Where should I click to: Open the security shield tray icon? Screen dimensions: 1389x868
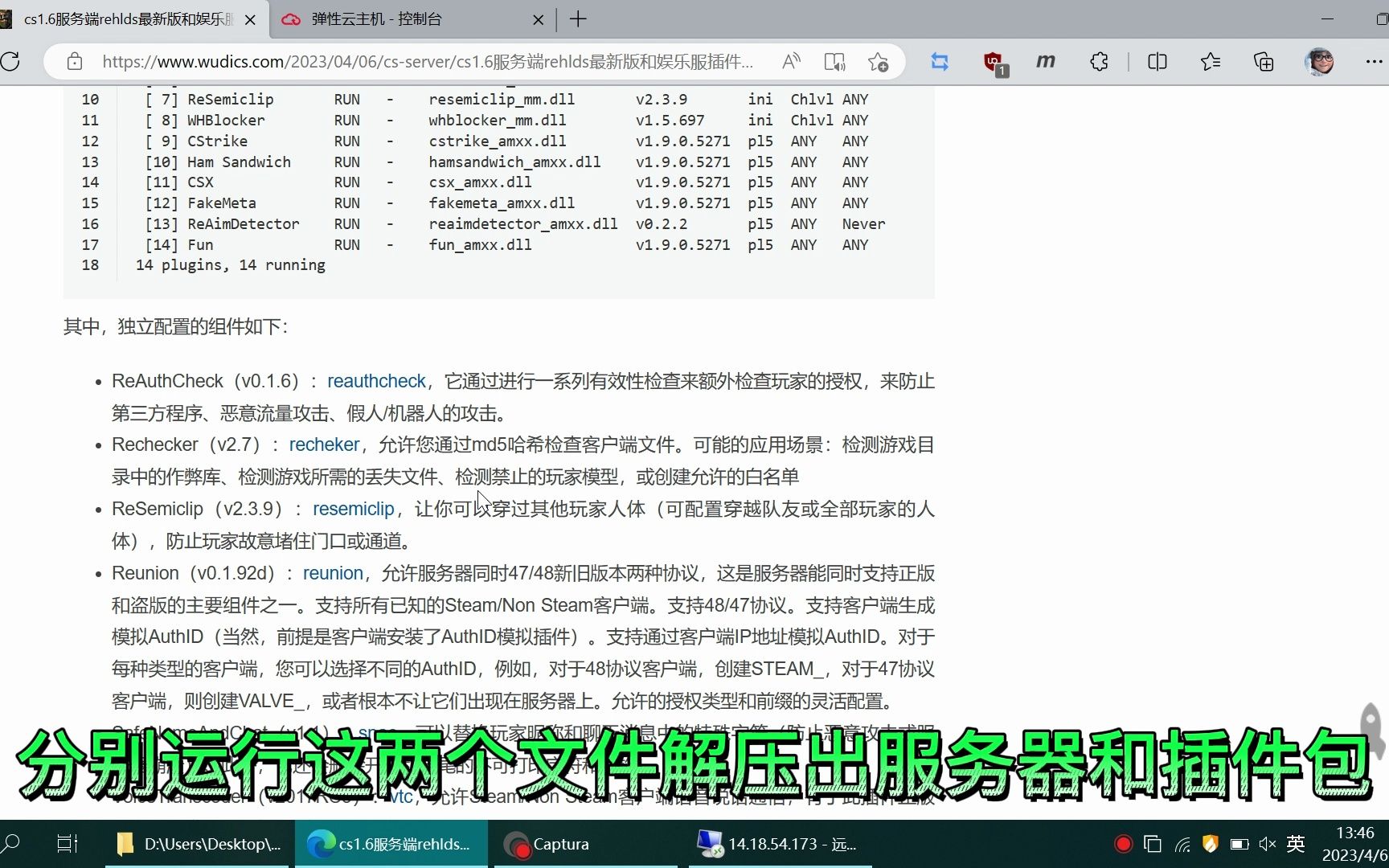coord(1211,844)
